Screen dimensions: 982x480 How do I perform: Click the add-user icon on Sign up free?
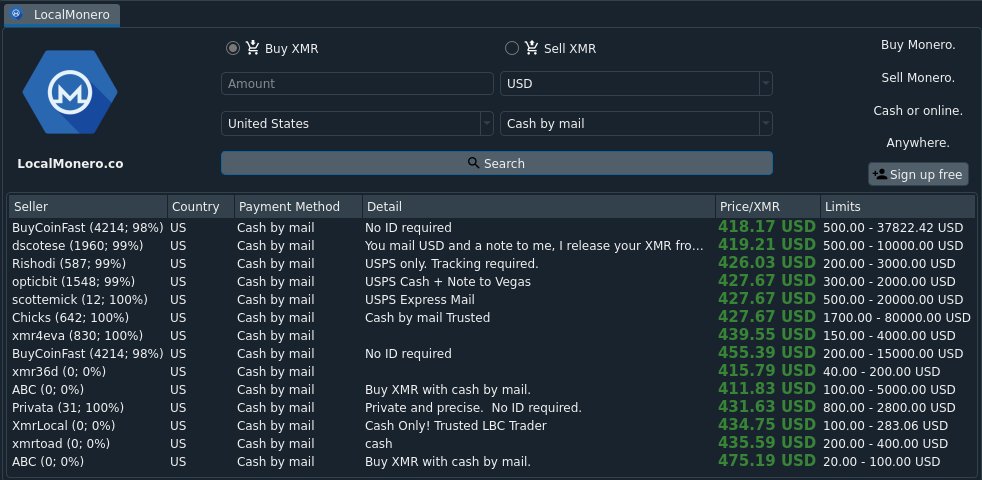(x=879, y=174)
